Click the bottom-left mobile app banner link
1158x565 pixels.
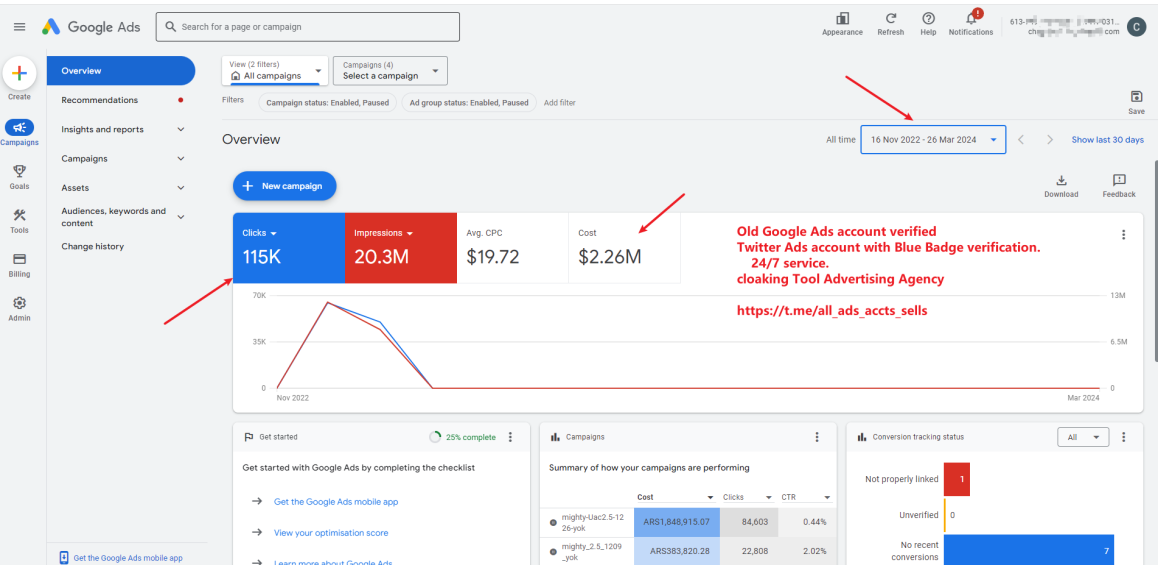pos(128,558)
